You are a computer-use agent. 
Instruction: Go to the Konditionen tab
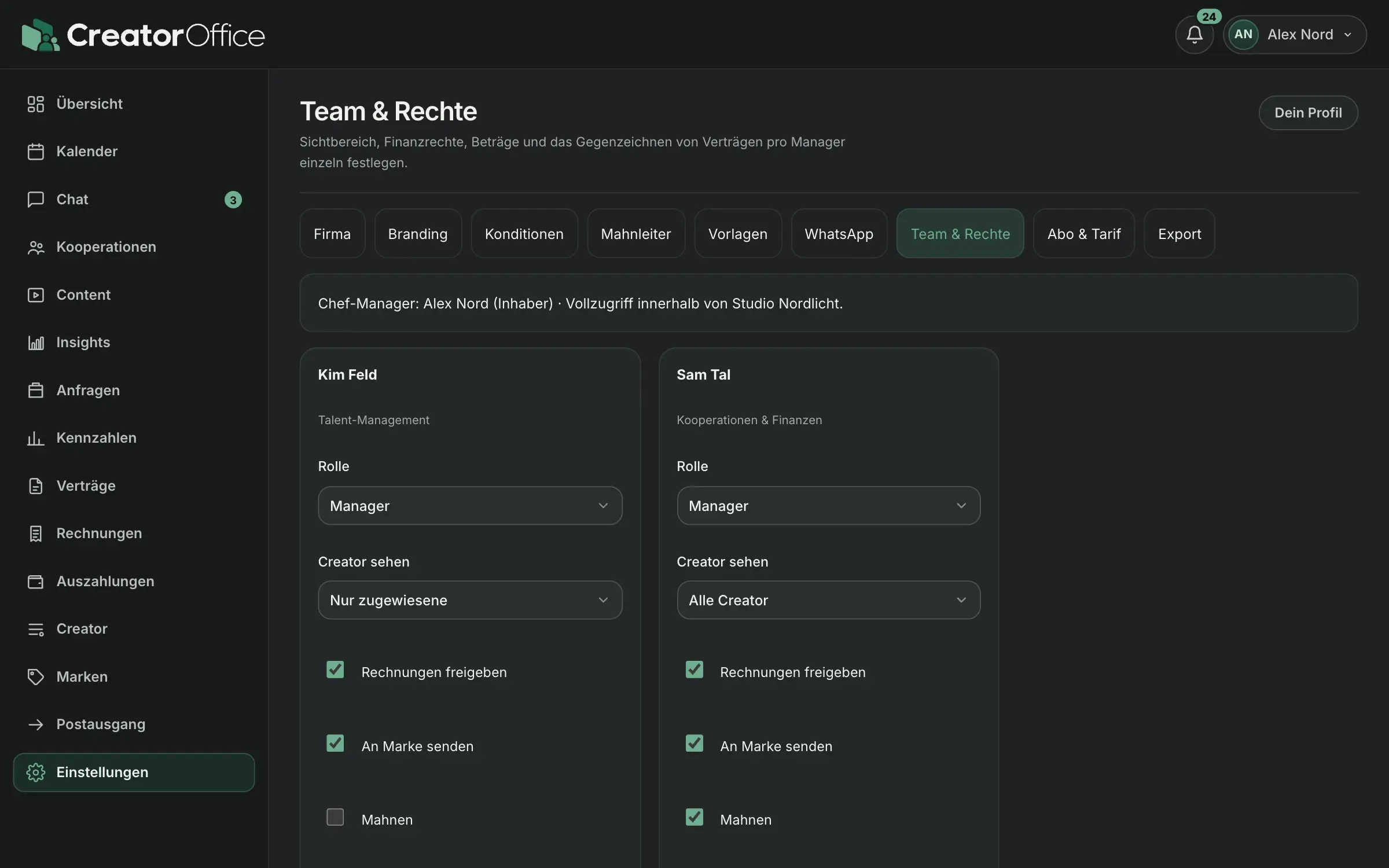tap(524, 234)
